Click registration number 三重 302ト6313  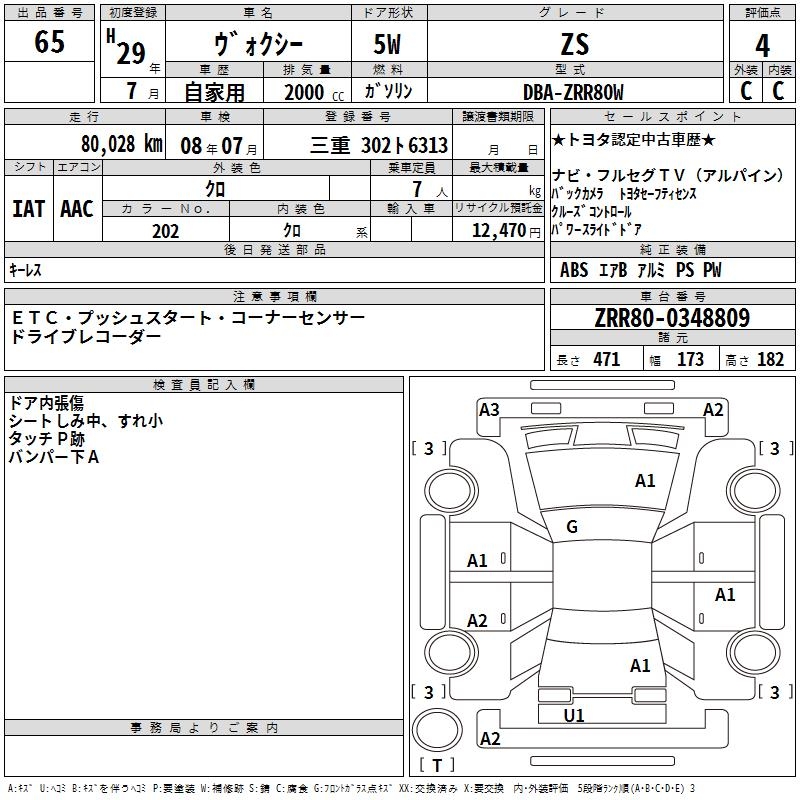click(379, 145)
